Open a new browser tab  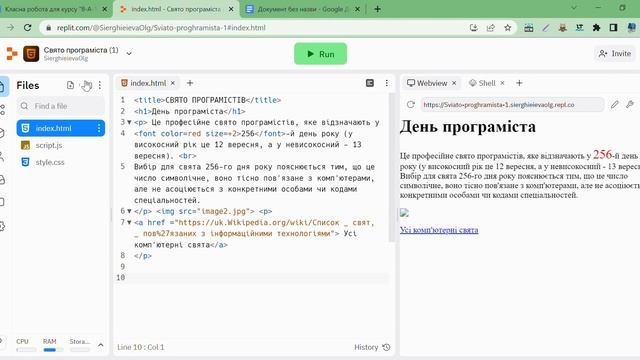pyautogui.click(x=378, y=9)
